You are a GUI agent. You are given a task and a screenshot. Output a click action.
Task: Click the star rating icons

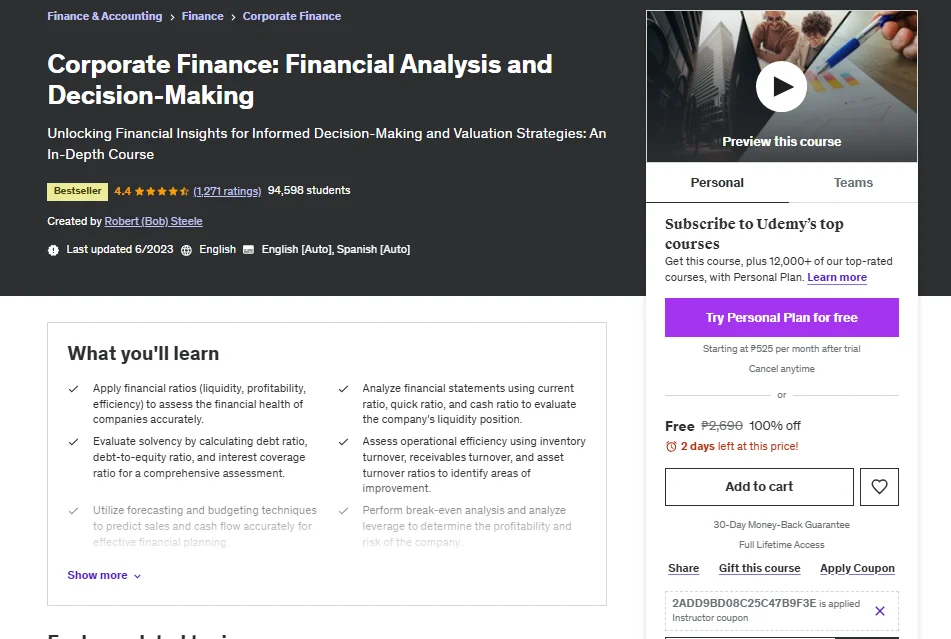pyautogui.click(x=161, y=191)
